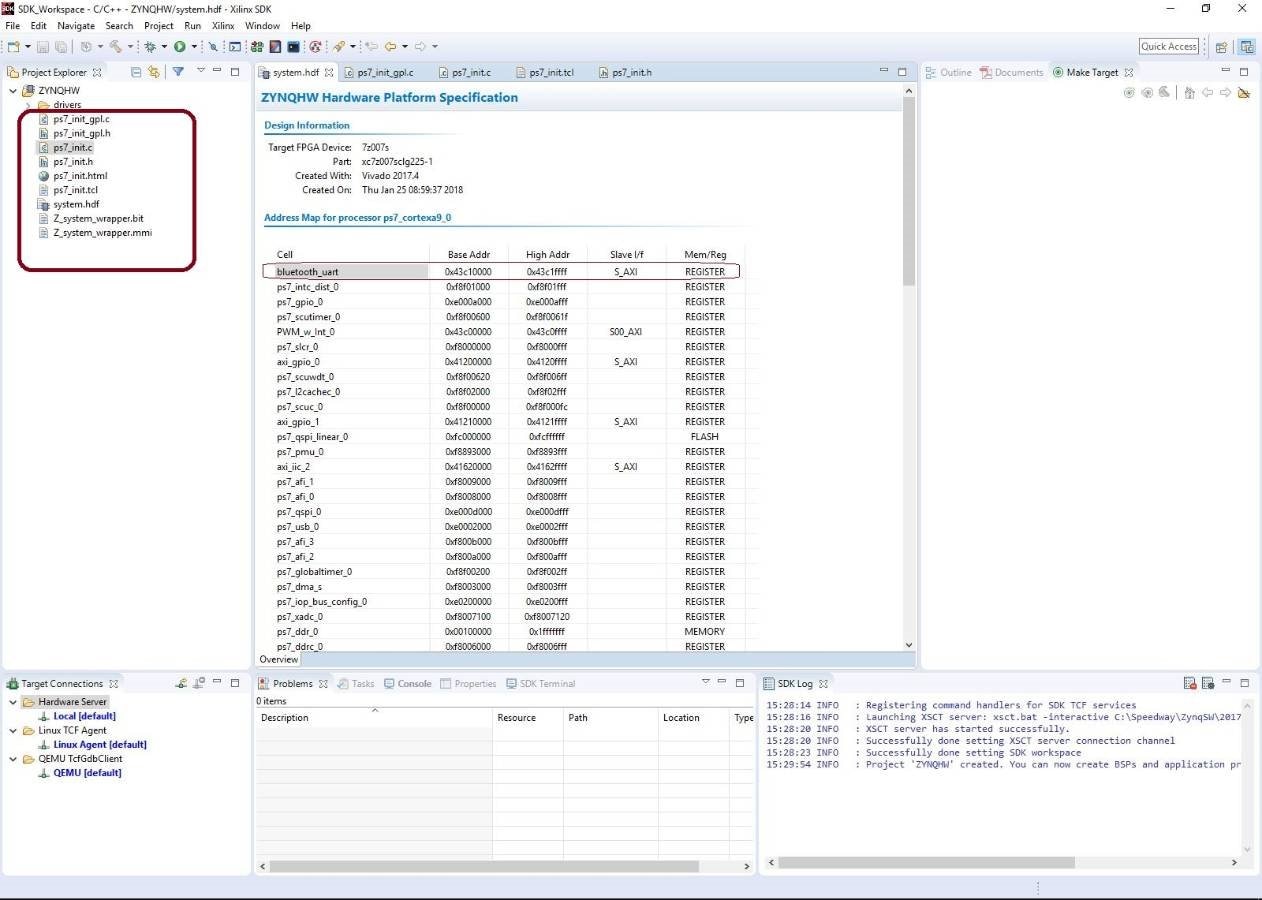Close the Project Explorer view

[97, 72]
